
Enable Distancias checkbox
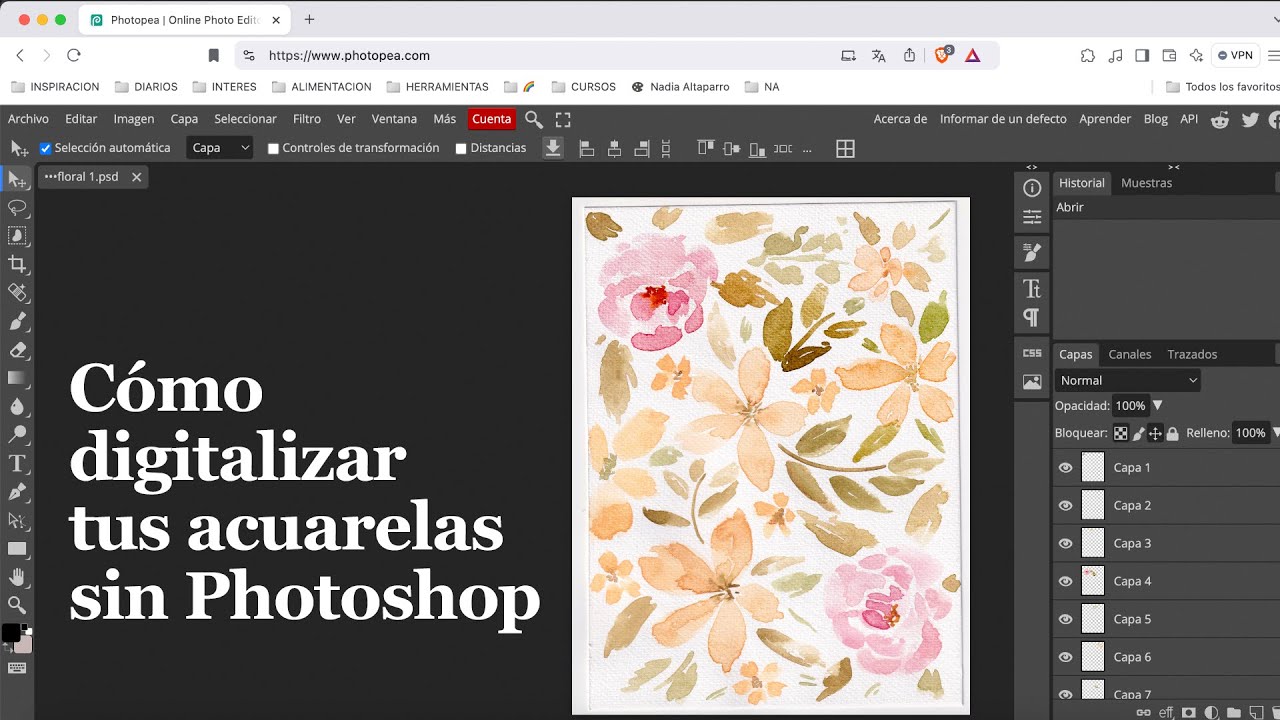click(461, 148)
